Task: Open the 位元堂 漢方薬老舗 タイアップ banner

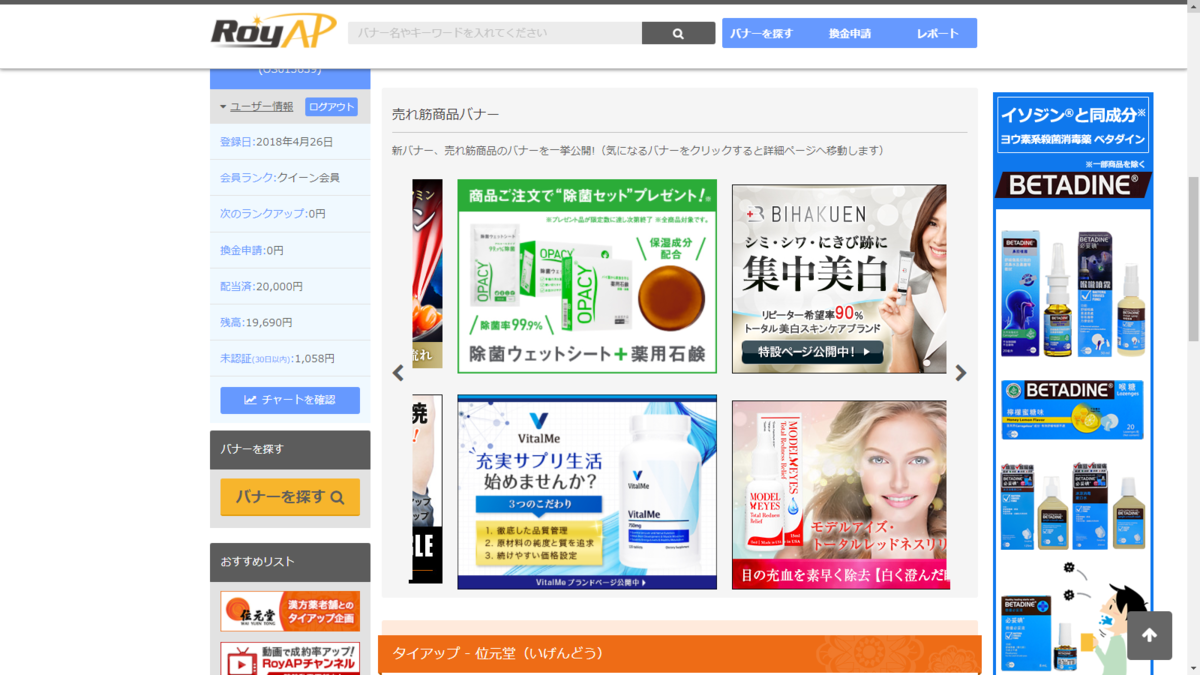Action: (x=290, y=611)
